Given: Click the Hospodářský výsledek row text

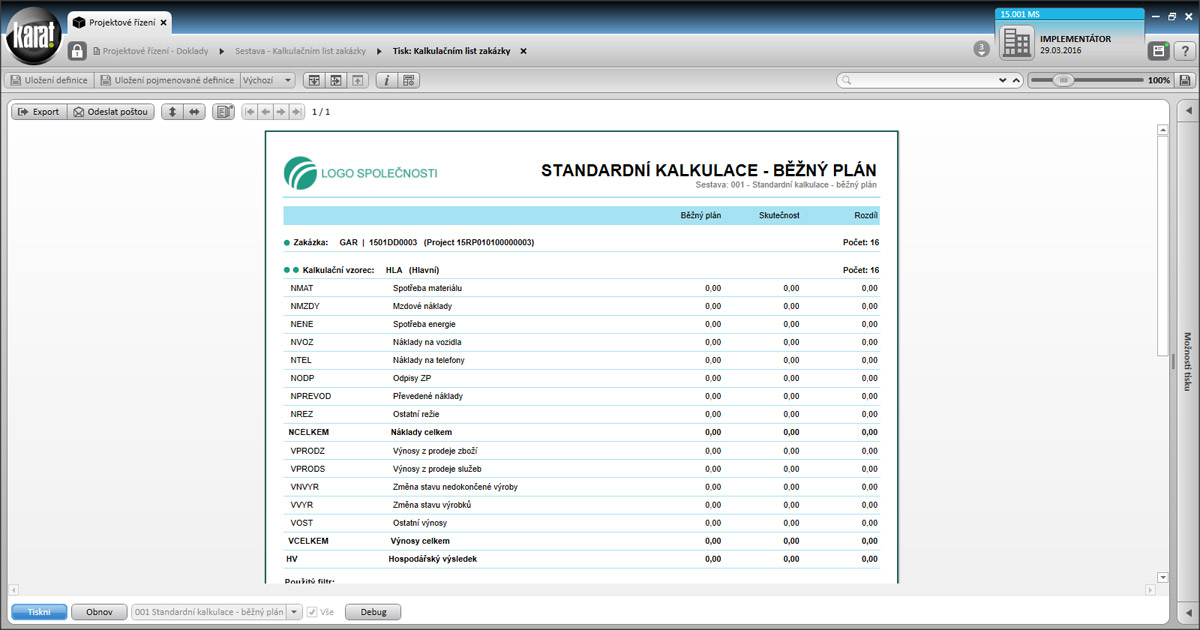Looking at the screenshot, I should tap(432, 558).
